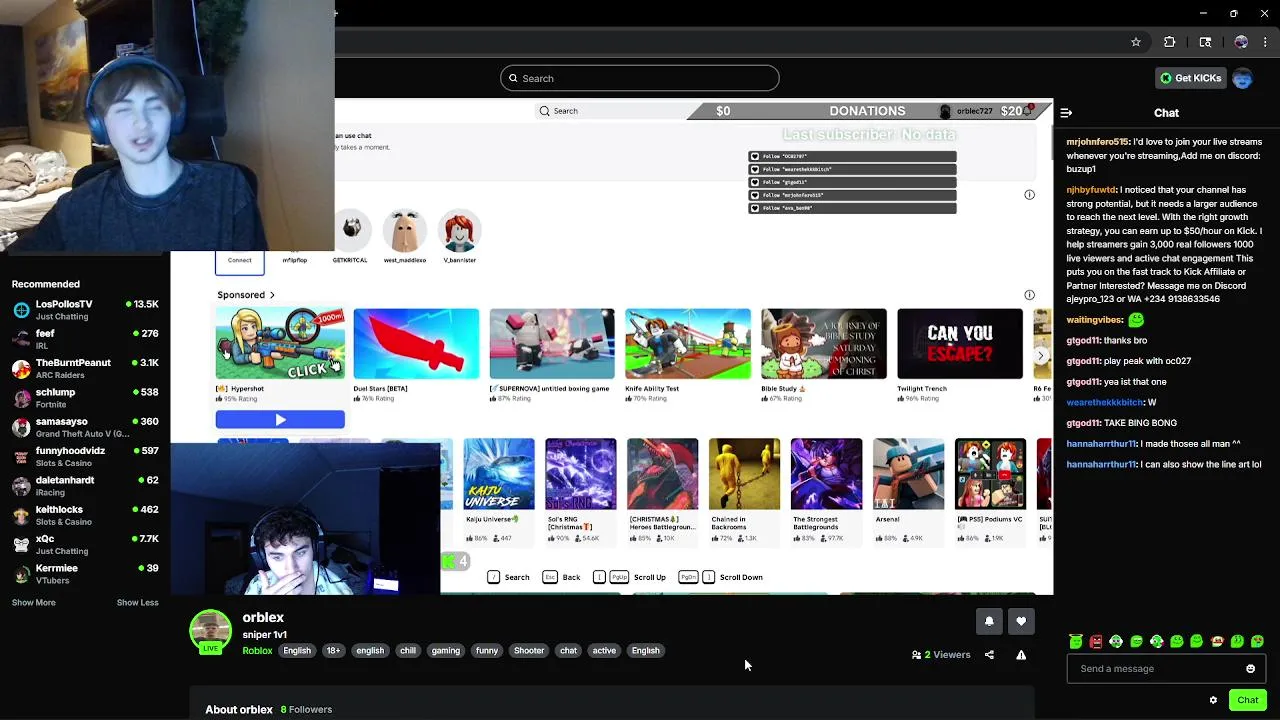Open daletanhardt channel in Recommended

click(85, 486)
